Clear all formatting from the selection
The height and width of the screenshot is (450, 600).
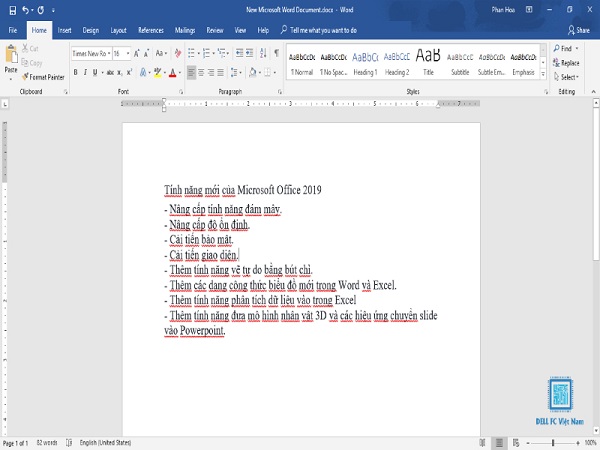(x=178, y=53)
